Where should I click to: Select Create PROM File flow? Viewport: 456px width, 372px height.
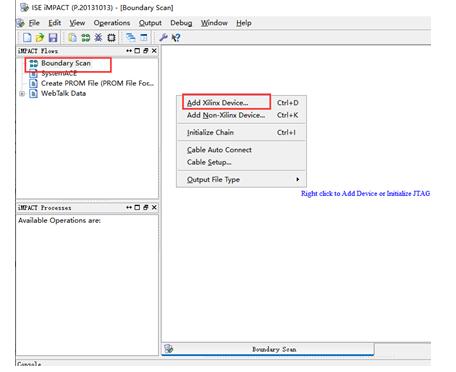coord(97,83)
